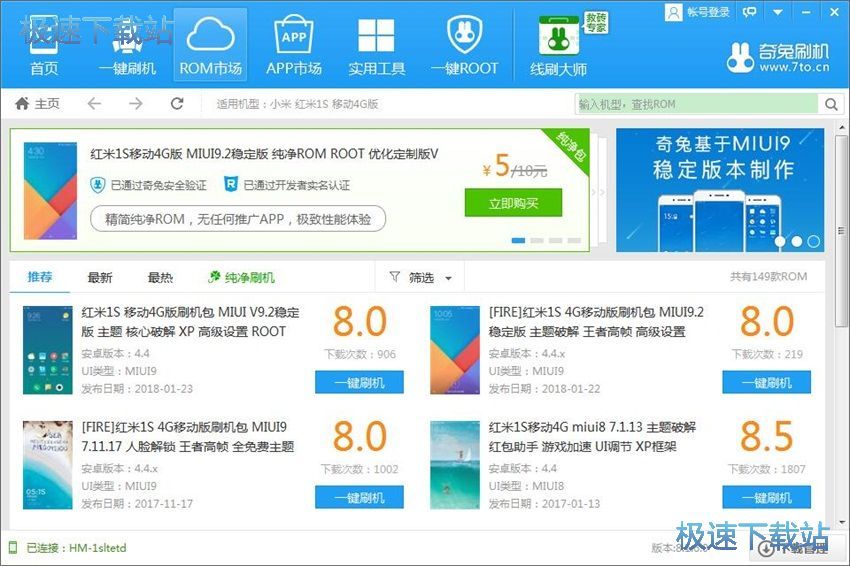Click the 已通过奇兔安全验证 shield badge
The height and width of the screenshot is (566, 850).
coord(97,185)
